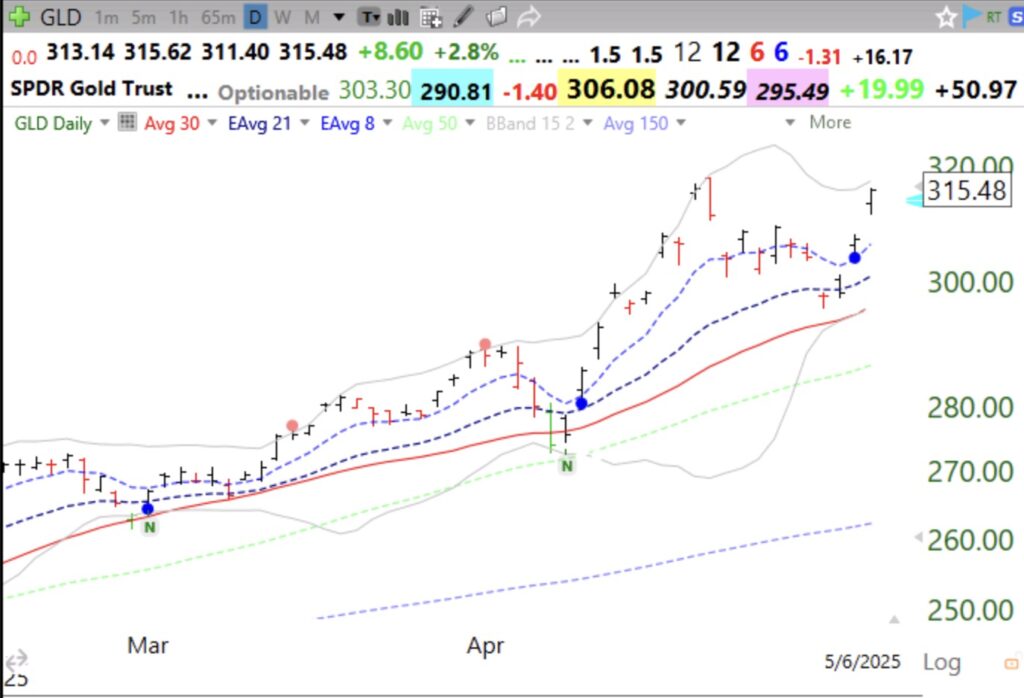Viewport: 1024px width, 698px height.
Task: Click the blue dot marker in early March
Action: click(x=148, y=509)
